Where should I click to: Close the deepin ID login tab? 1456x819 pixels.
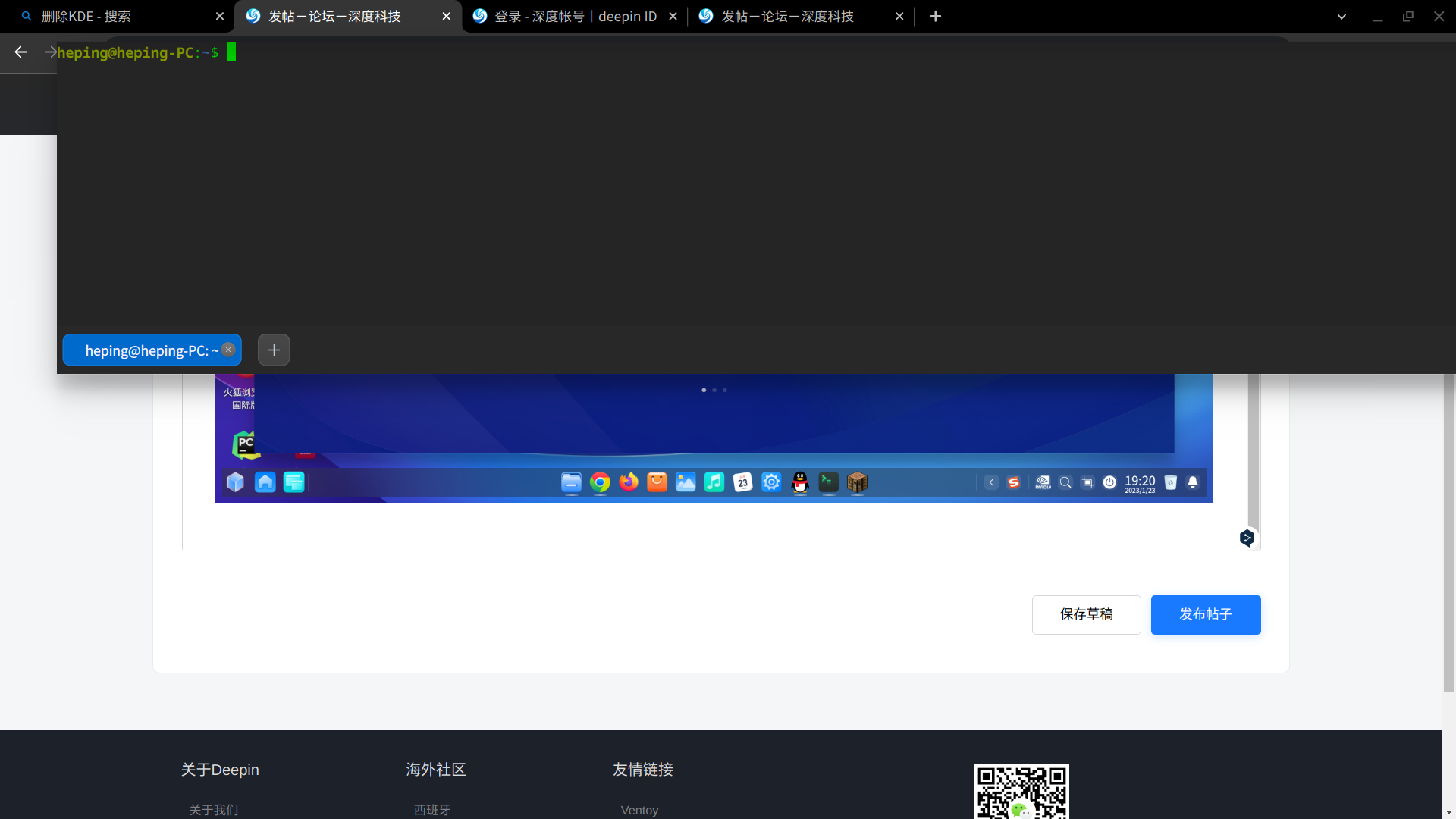pos(673,16)
